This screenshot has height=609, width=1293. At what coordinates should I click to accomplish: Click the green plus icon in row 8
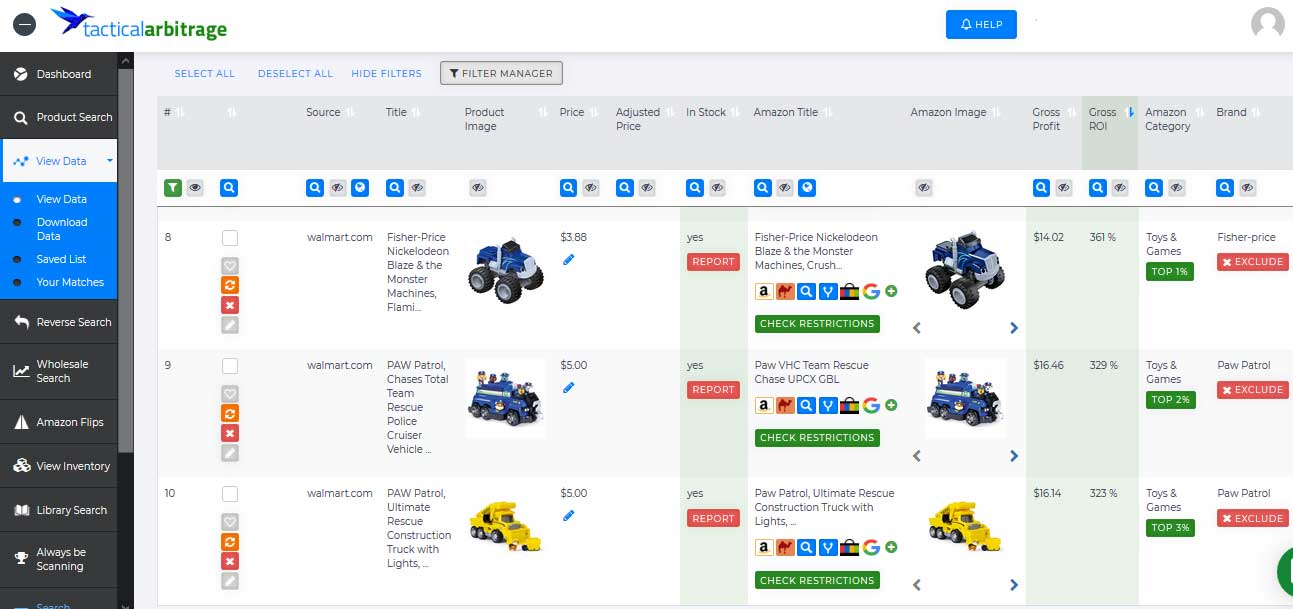tap(891, 292)
